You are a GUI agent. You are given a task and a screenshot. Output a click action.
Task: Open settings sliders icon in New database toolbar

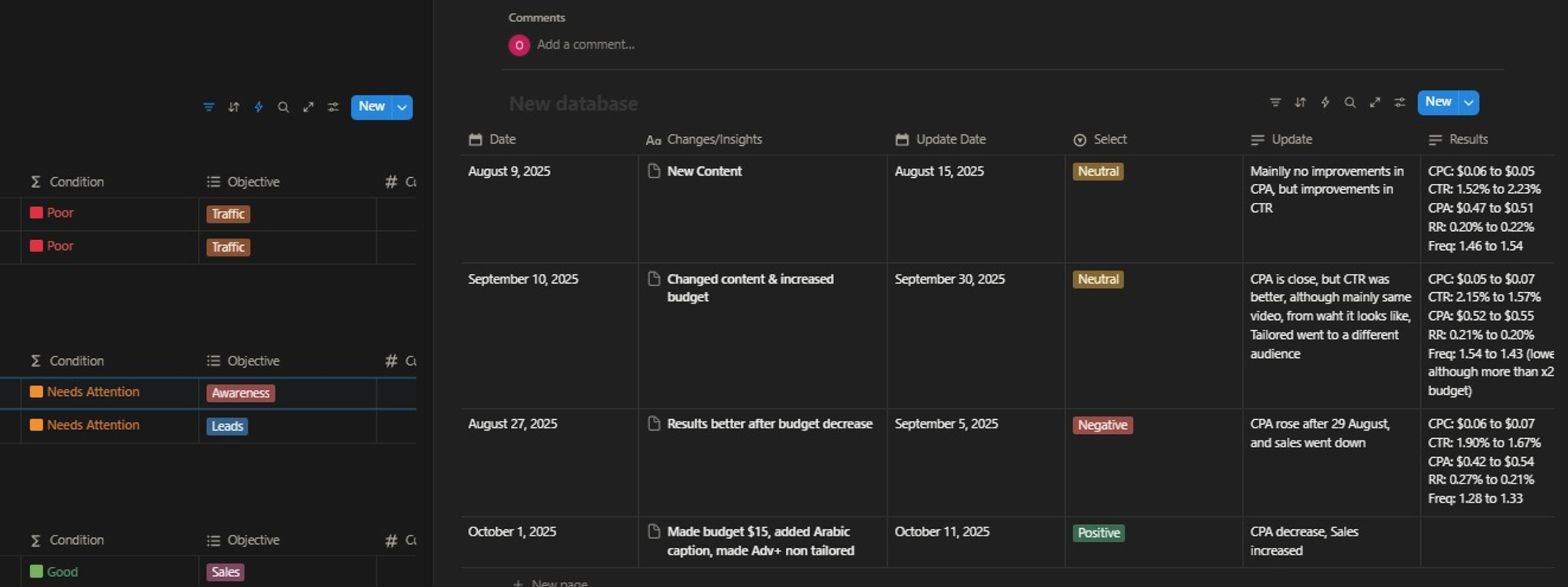[x=1400, y=102]
